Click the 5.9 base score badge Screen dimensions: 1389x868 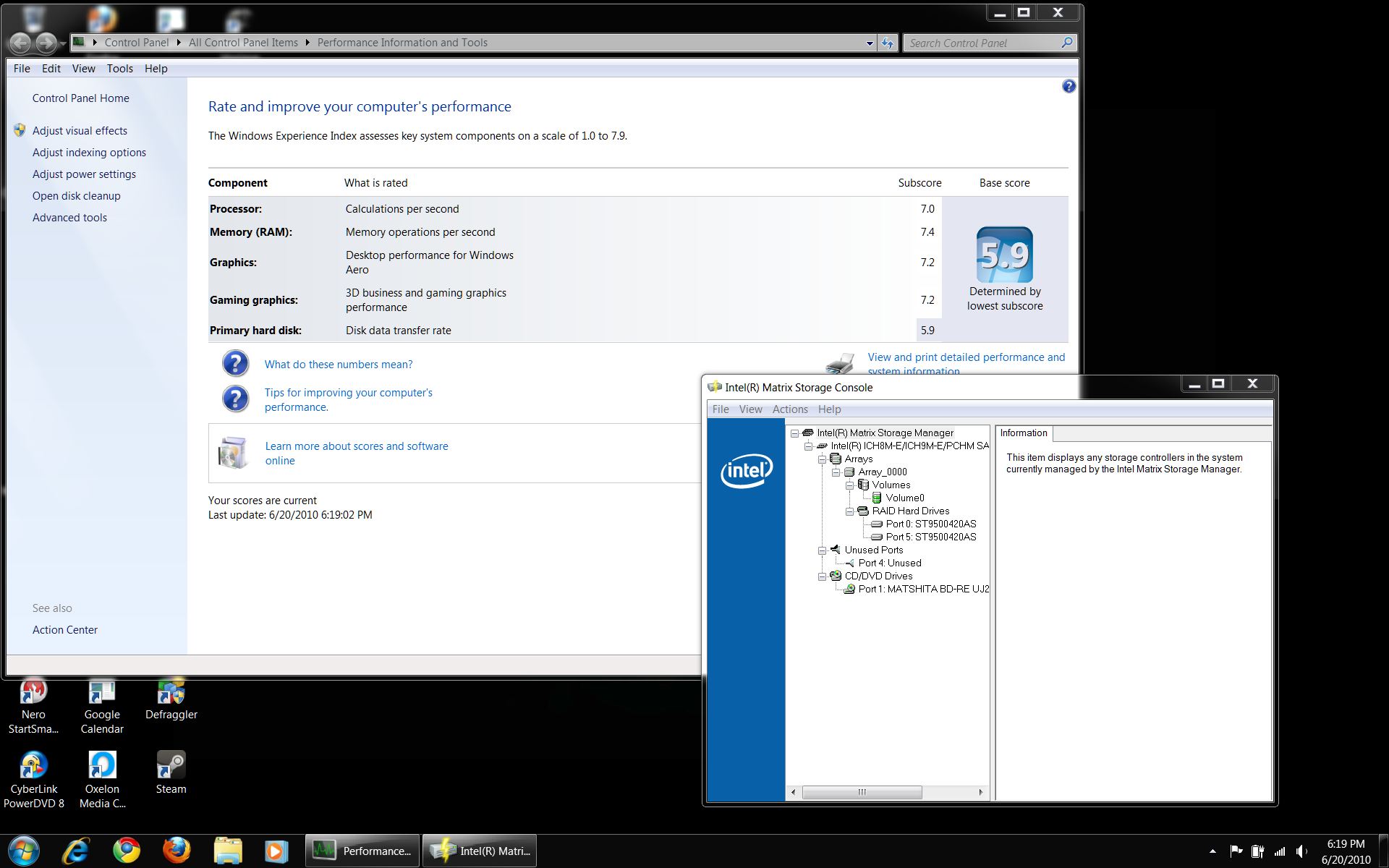click(1004, 255)
